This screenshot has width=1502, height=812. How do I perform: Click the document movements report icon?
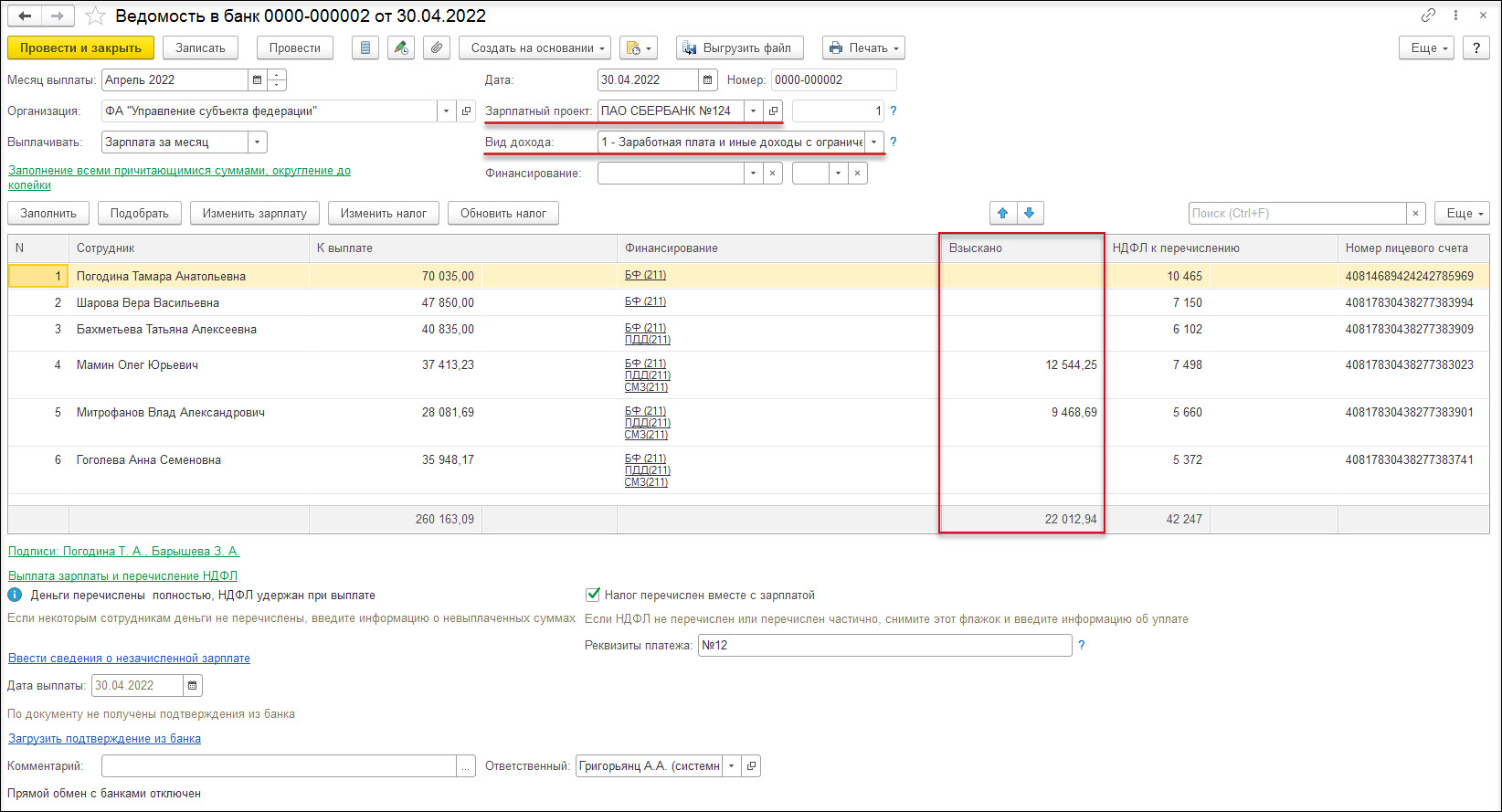(365, 48)
